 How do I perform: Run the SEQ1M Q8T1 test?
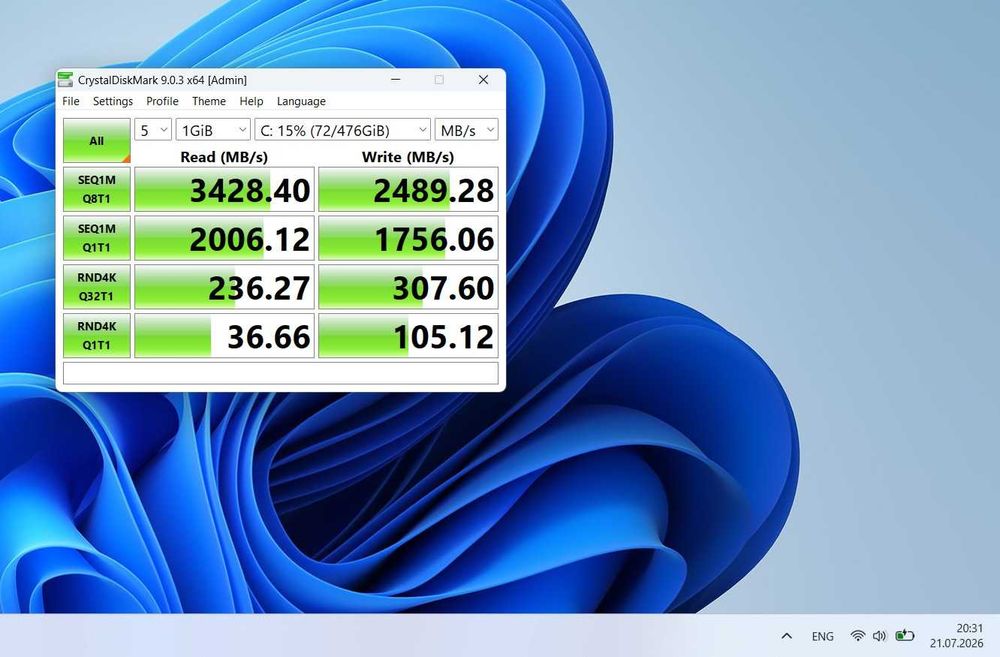point(97,189)
